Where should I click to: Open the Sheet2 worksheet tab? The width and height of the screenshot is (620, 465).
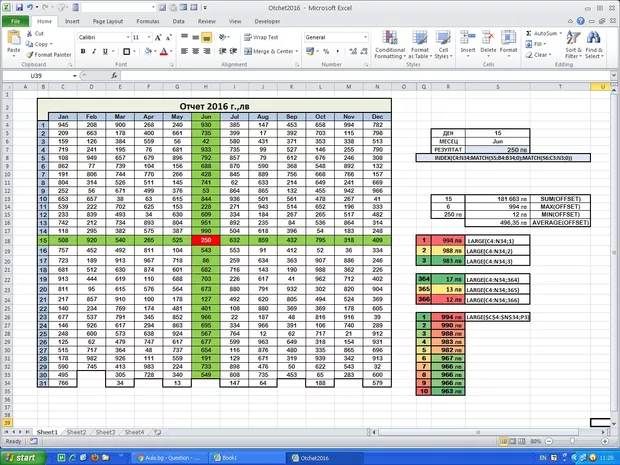(76, 432)
